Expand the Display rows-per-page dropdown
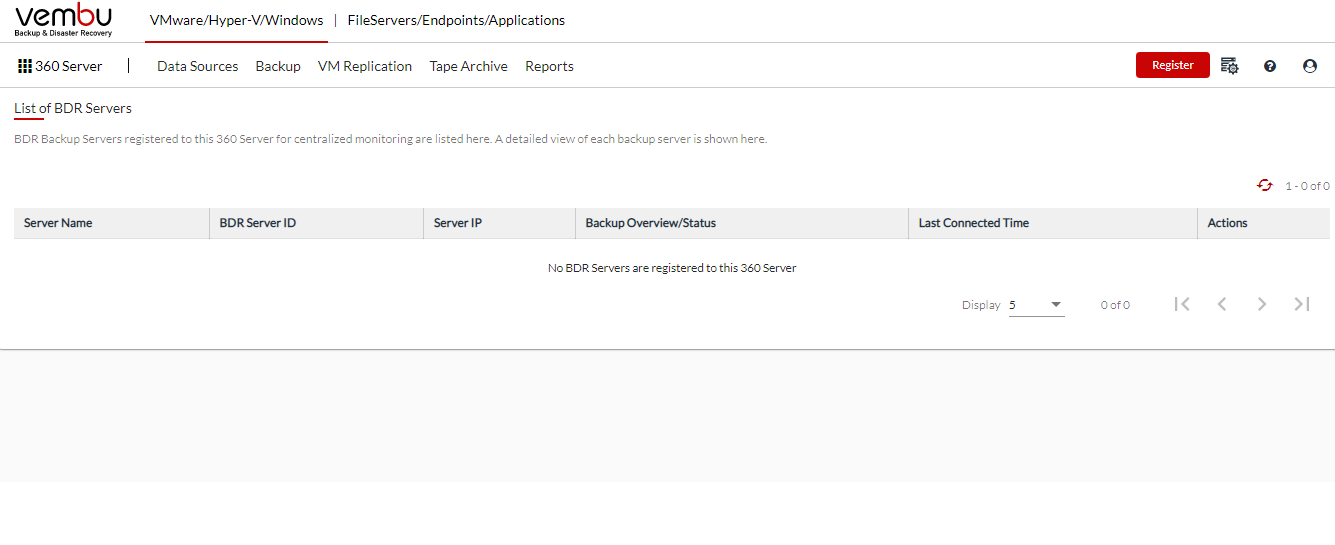 pyautogui.click(x=1037, y=305)
